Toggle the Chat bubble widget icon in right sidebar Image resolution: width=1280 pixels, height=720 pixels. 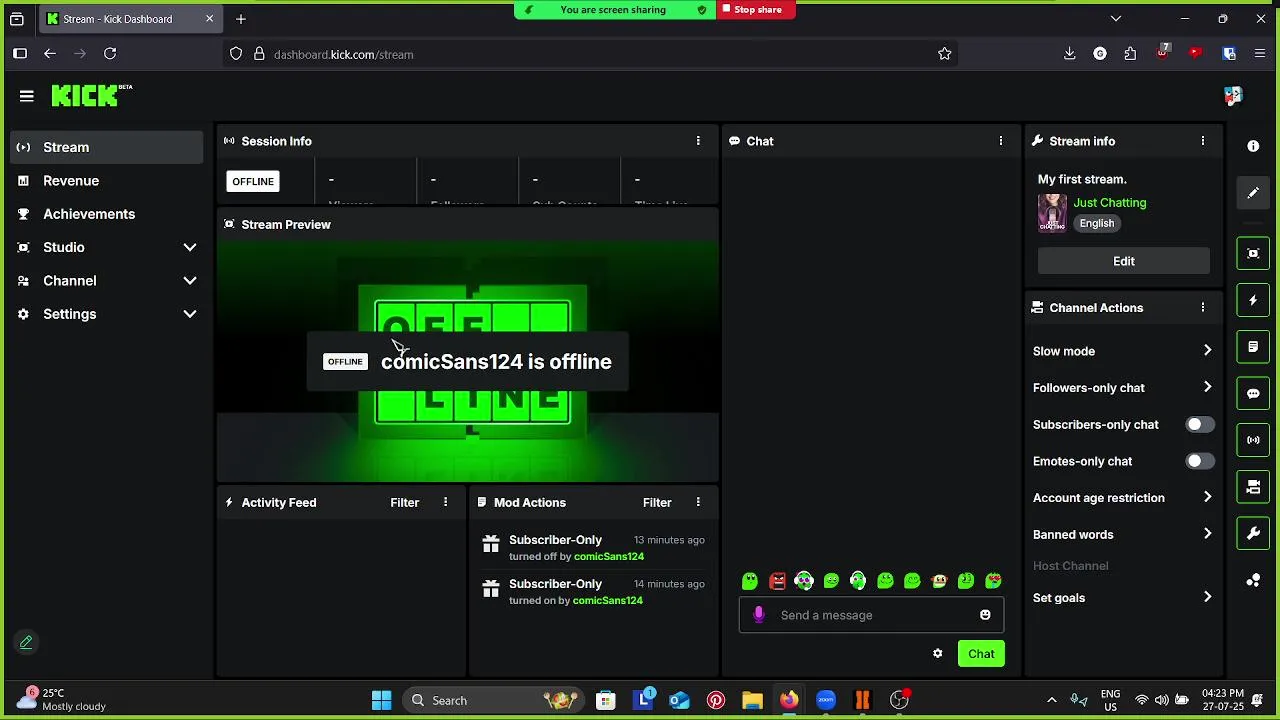pyautogui.click(x=1253, y=394)
